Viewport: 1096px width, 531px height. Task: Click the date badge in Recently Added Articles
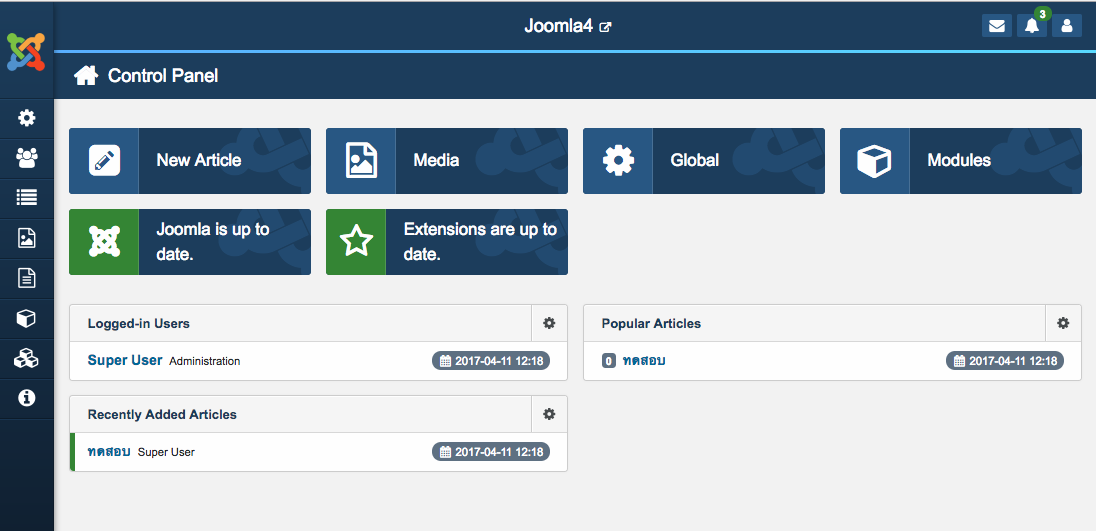pos(491,452)
